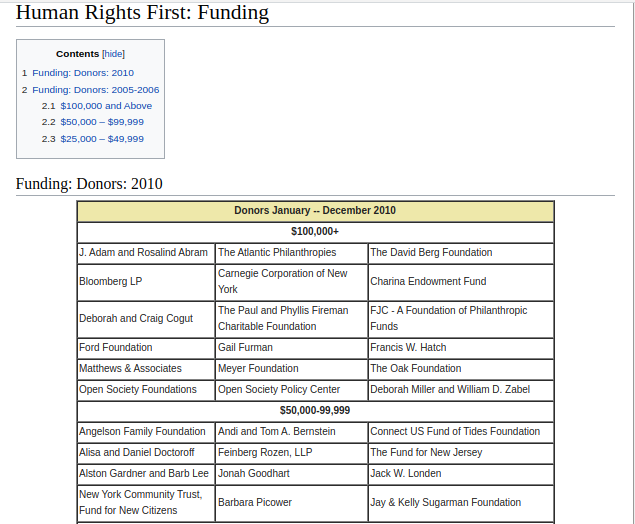635x524 pixels.
Task: Select cell Open Society Foundations
Action: click(x=146, y=390)
